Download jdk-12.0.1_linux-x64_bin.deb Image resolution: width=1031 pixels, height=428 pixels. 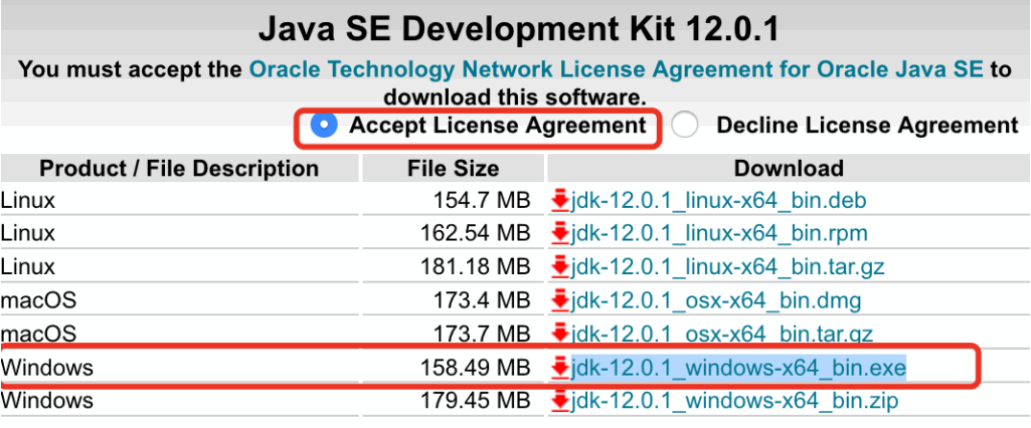point(718,201)
